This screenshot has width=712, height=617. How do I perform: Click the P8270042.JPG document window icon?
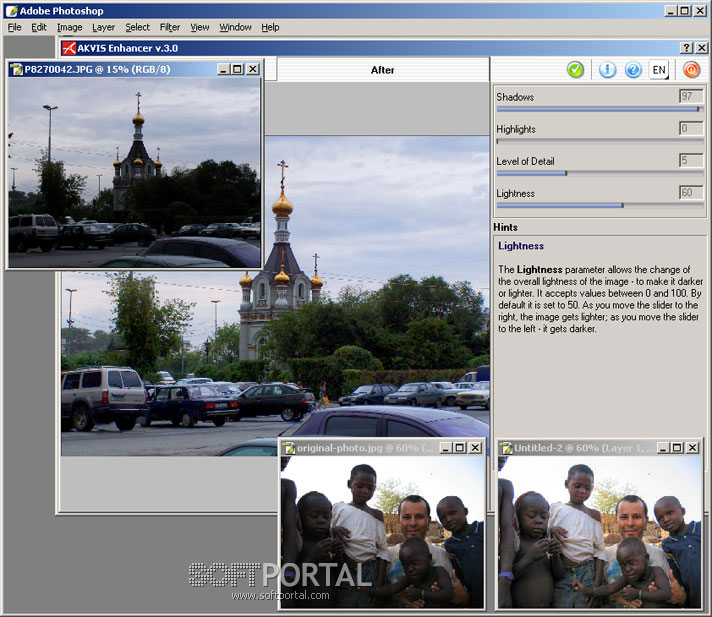point(16,69)
